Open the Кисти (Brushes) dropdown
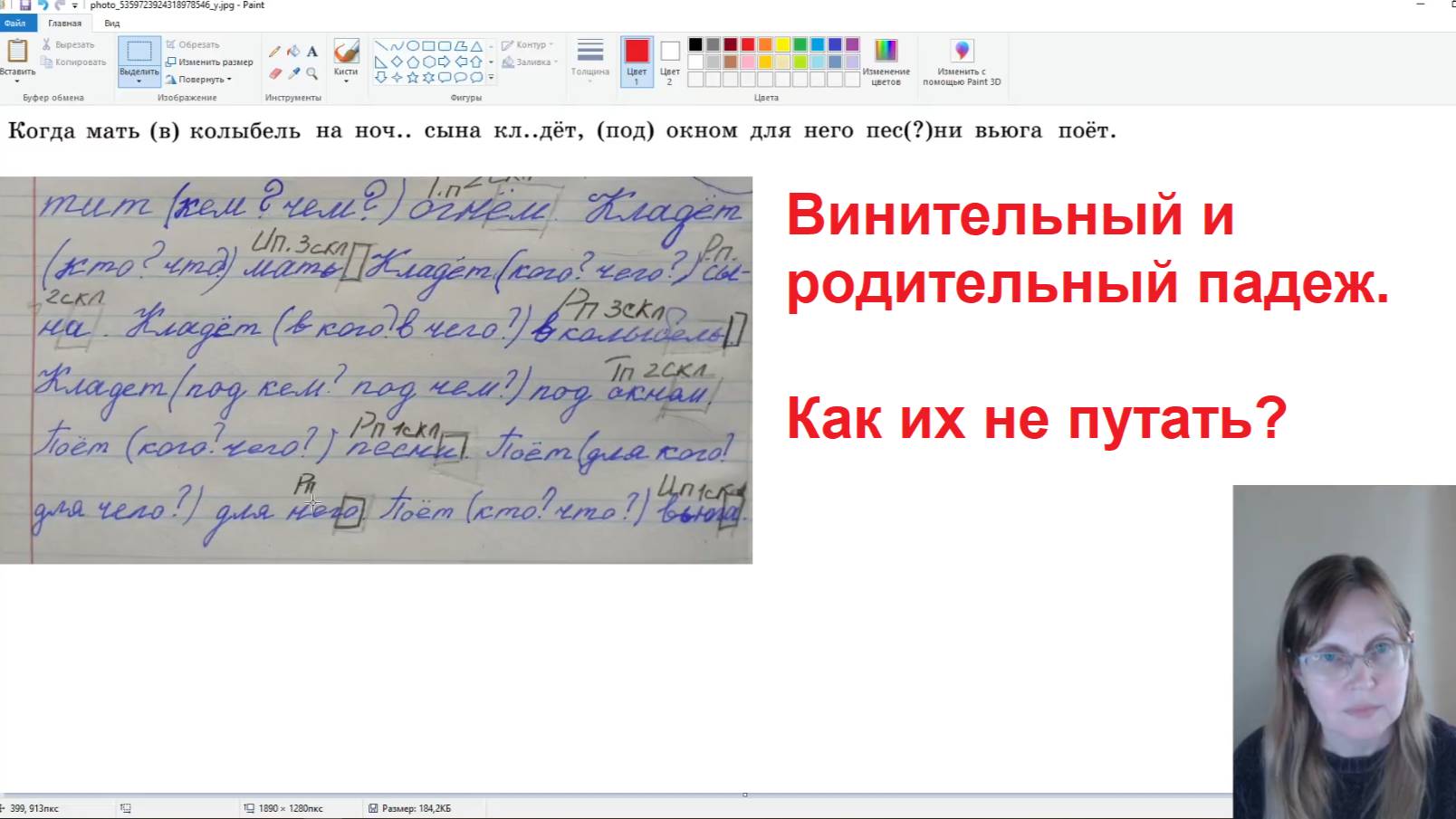Screen dimensions: 1456x819 345,63
